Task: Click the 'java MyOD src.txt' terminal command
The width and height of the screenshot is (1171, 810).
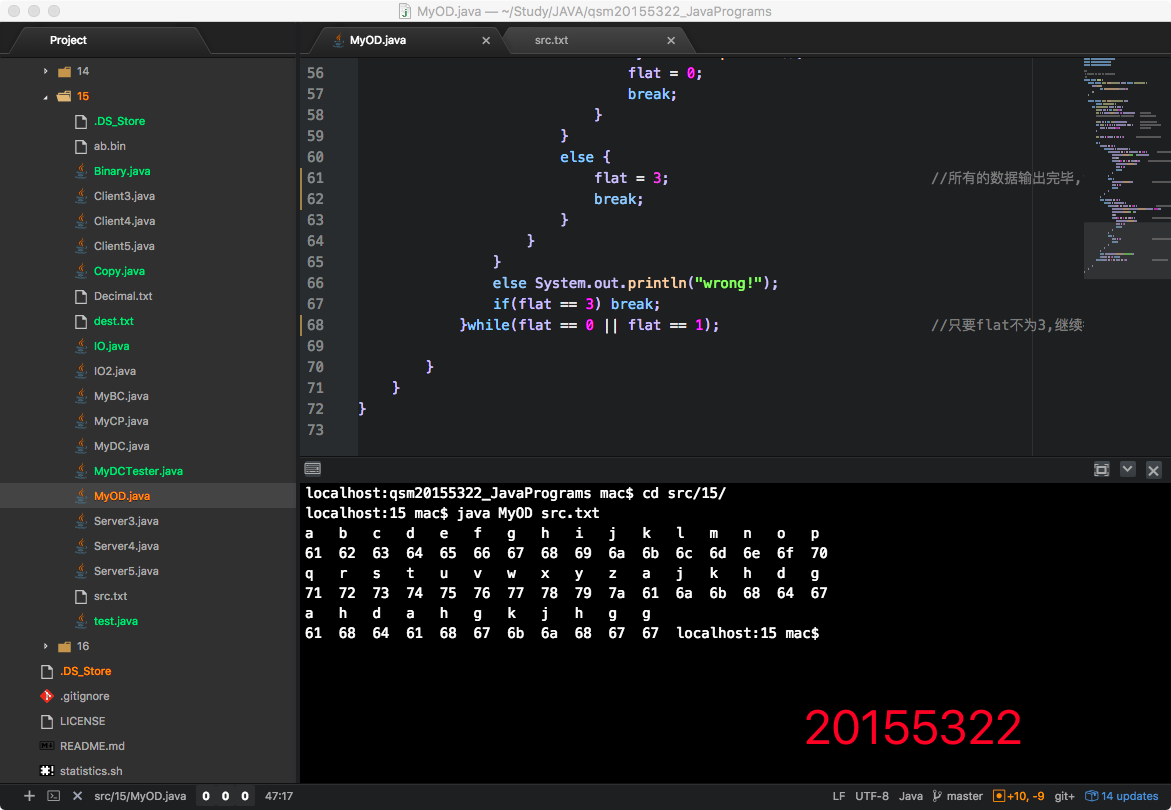Action: pyautogui.click(x=528, y=513)
